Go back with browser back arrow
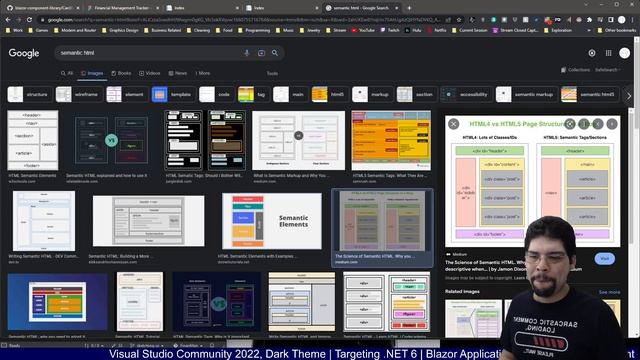The width and height of the screenshot is (640, 360). coord(8,20)
